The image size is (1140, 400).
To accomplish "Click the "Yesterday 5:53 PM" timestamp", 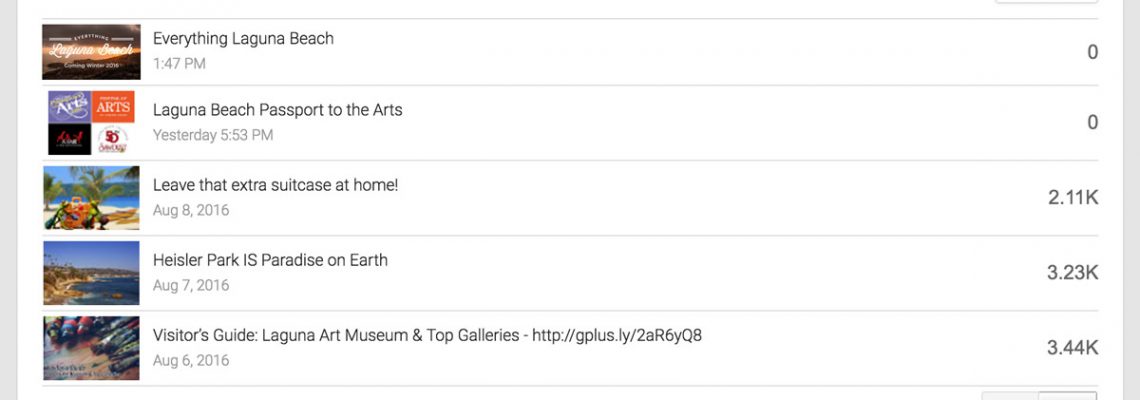I will [212, 135].
